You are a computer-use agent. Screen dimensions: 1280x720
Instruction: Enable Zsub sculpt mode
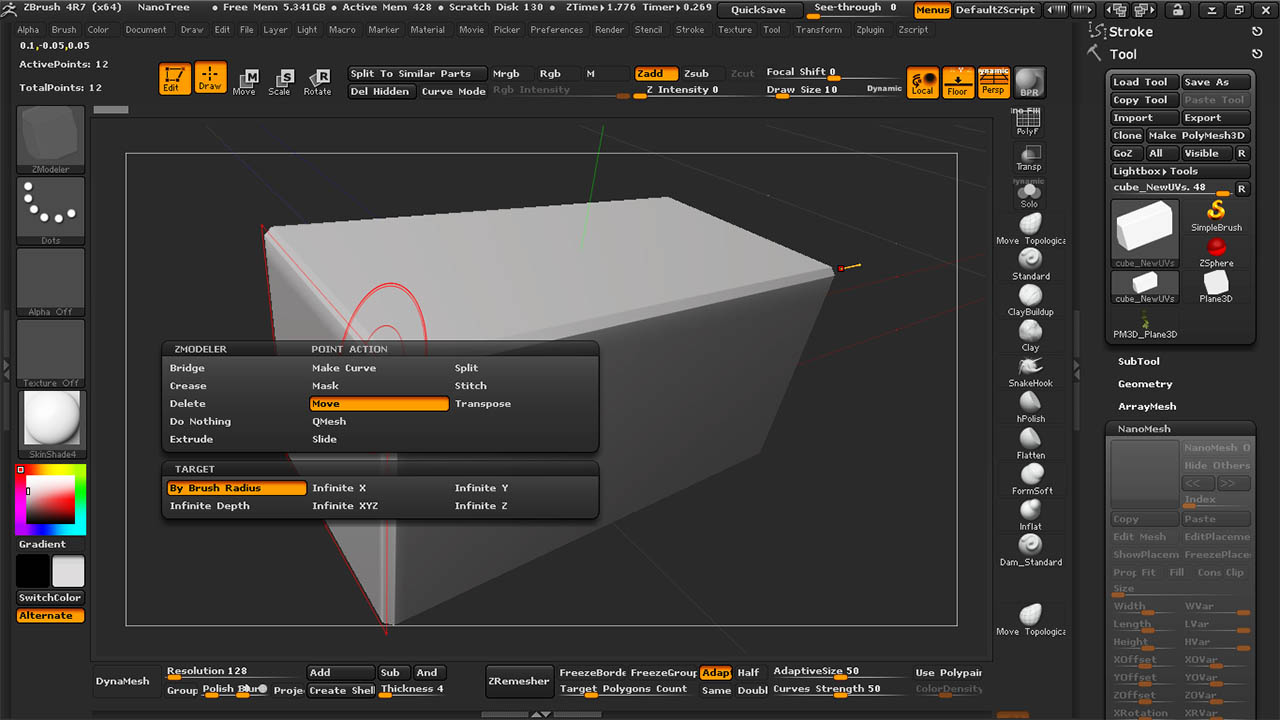[x=696, y=73]
